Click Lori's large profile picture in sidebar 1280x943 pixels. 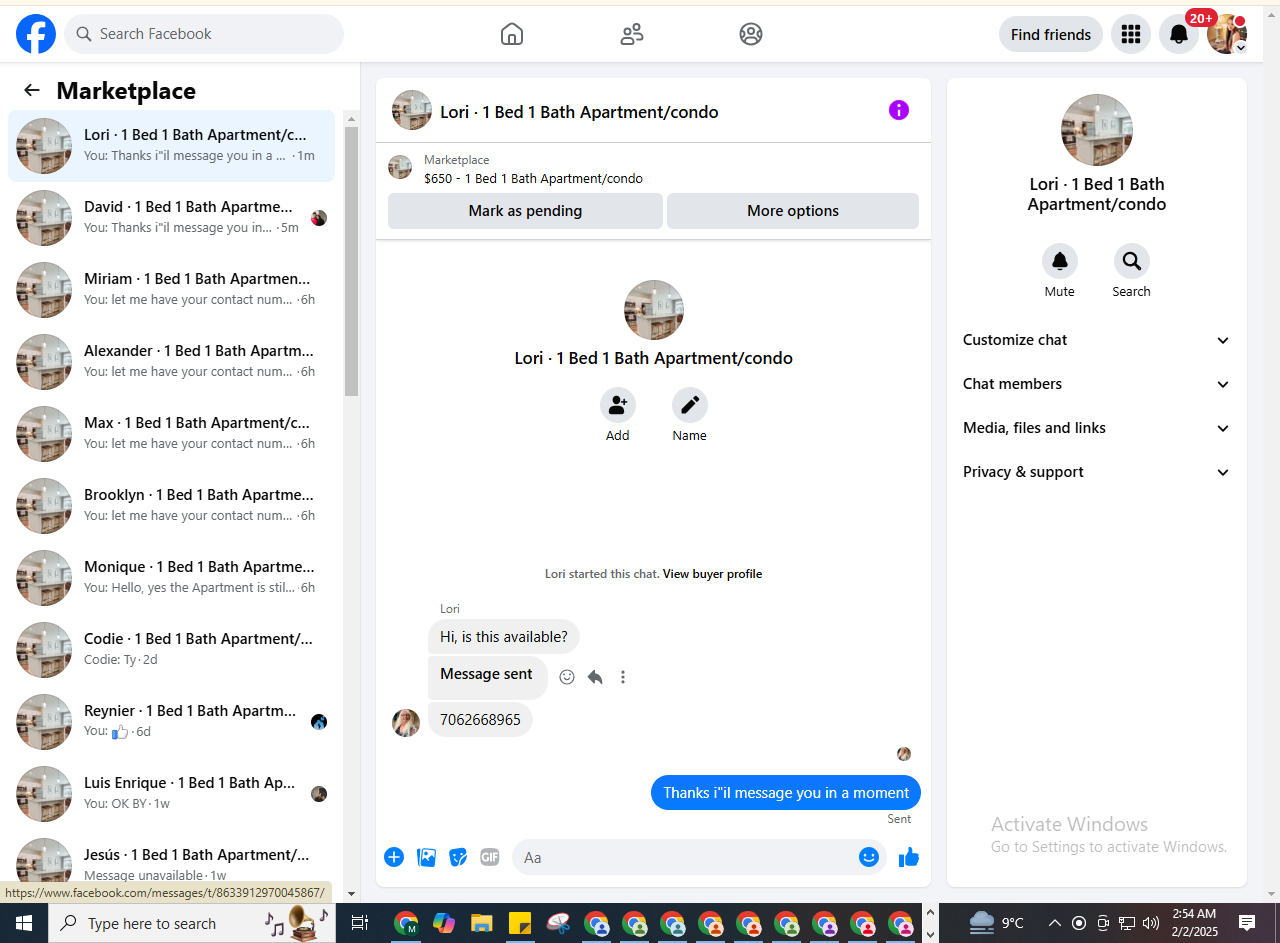[x=1097, y=130]
